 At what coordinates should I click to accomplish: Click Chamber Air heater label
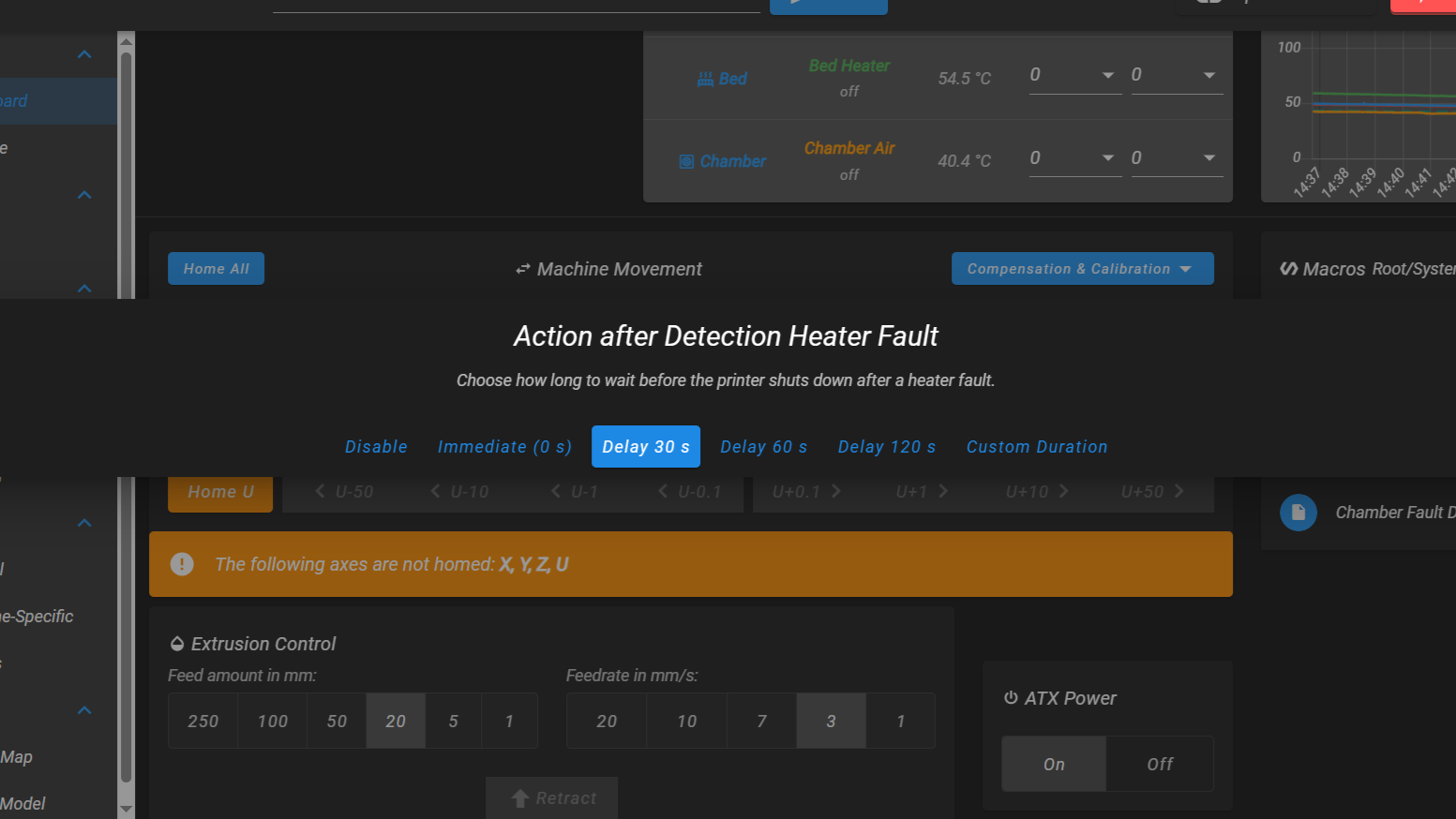[849, 148]
